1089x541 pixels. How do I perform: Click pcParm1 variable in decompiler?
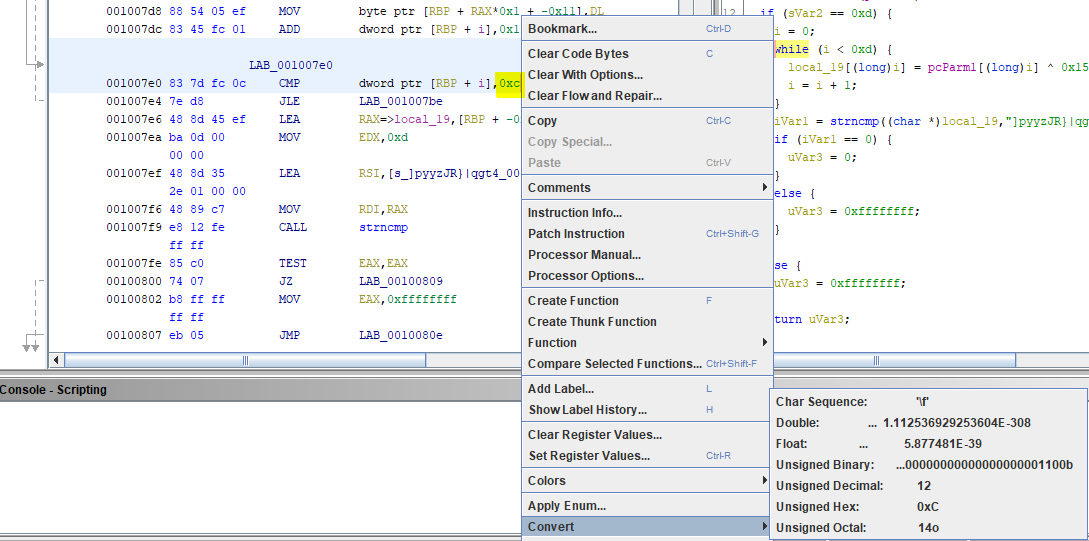[x=953, y=67]
